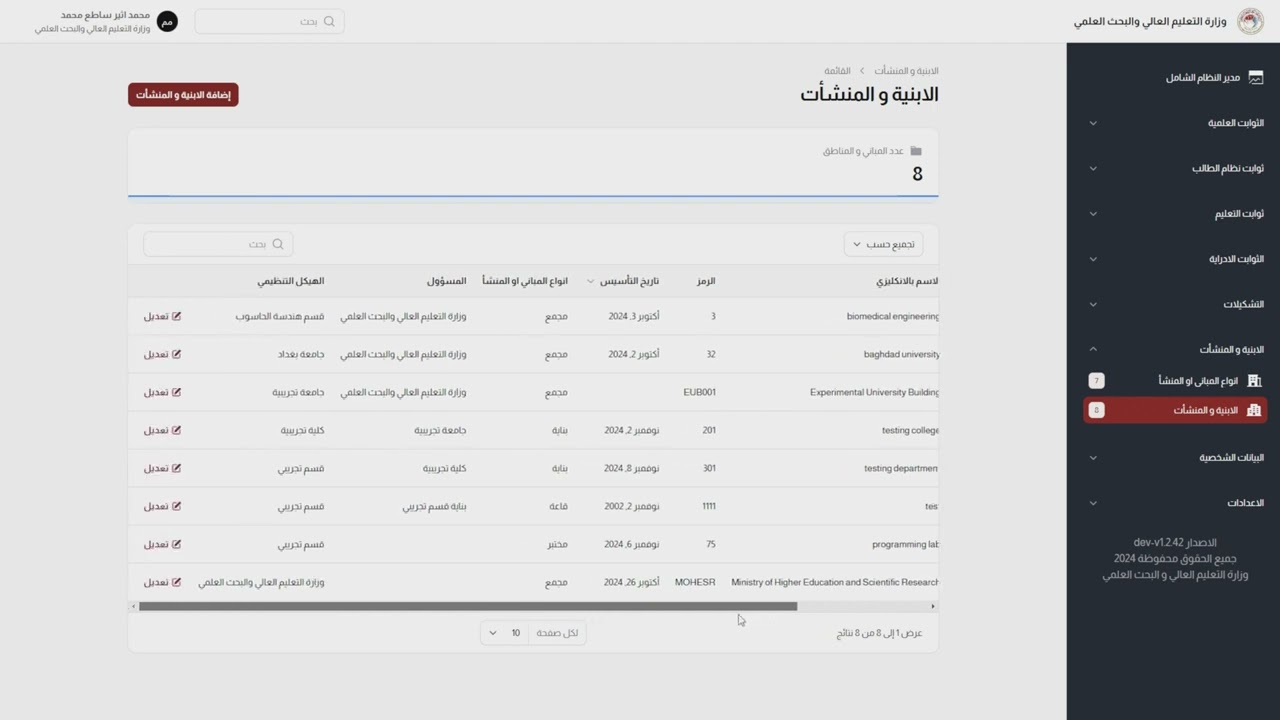The image size is (1280, 720).
Task: Click the horizontal scrollbar right arrow
Action: [933, 606]
